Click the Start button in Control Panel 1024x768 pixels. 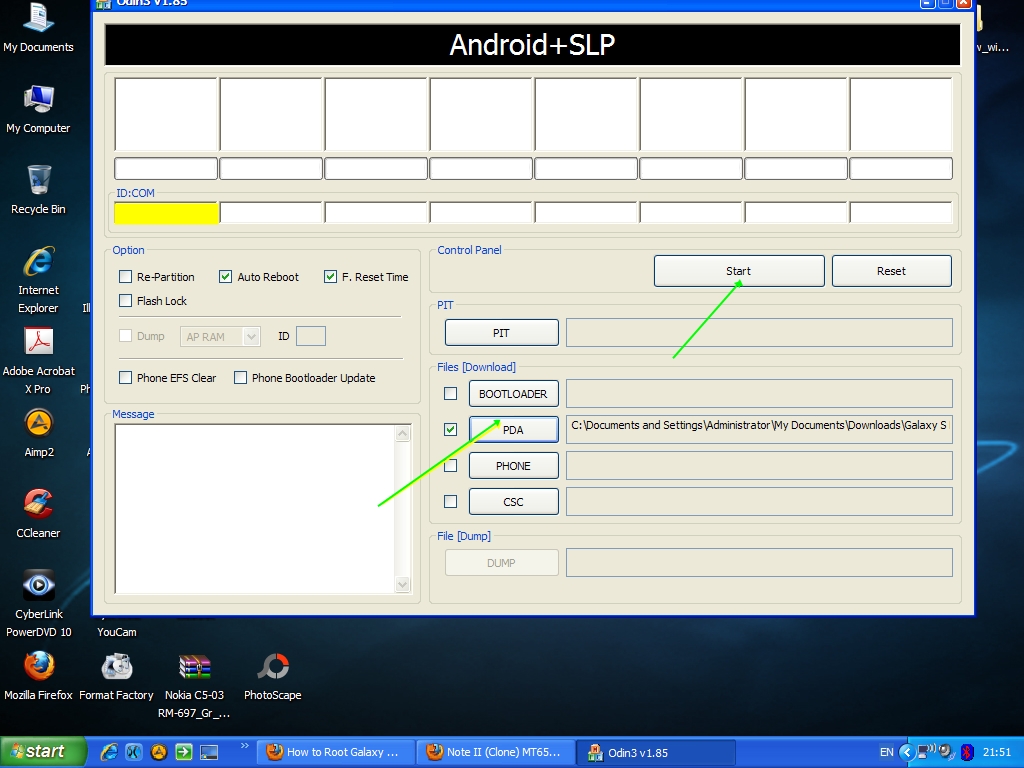739,271
